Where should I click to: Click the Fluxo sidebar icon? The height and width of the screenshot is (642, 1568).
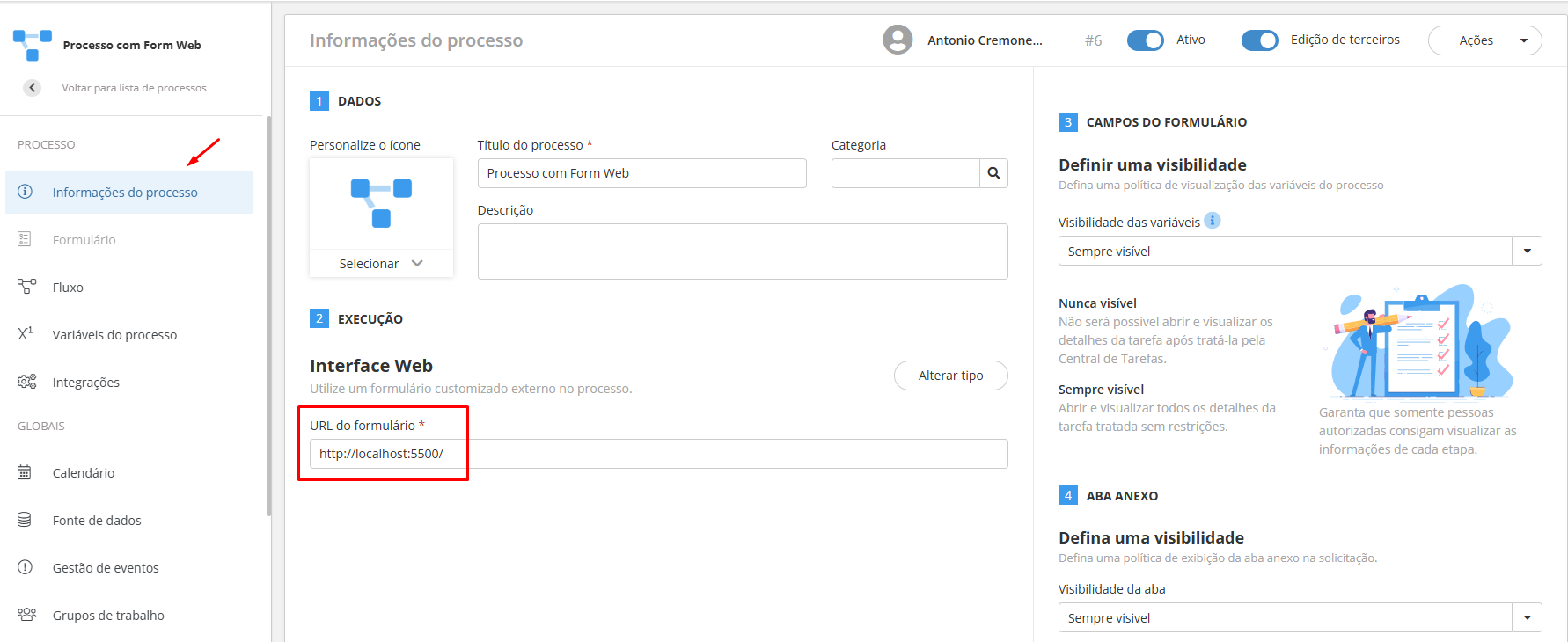click(26, 287)
